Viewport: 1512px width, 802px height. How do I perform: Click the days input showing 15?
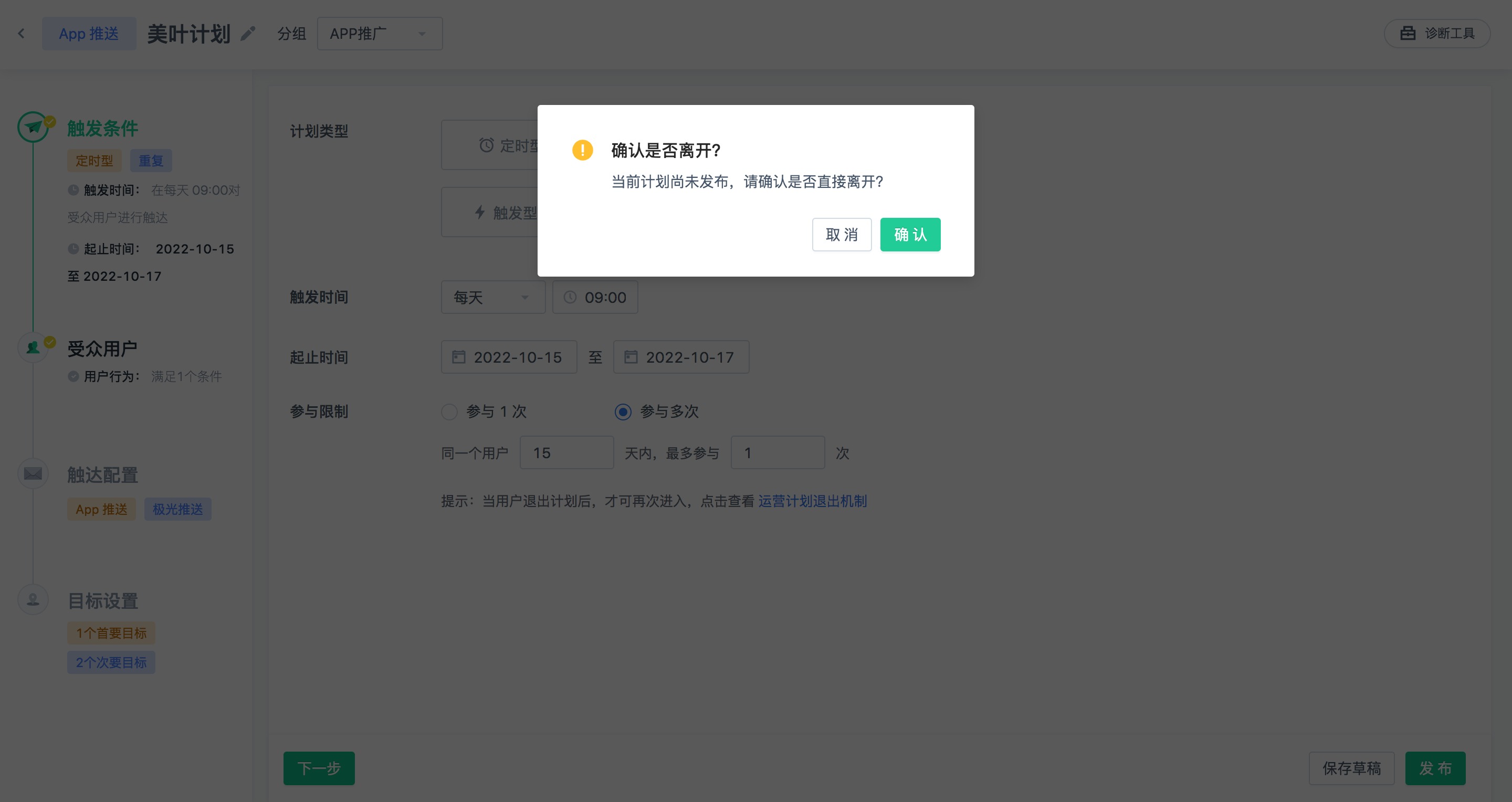pyautogui.click(x=566, y=453)
